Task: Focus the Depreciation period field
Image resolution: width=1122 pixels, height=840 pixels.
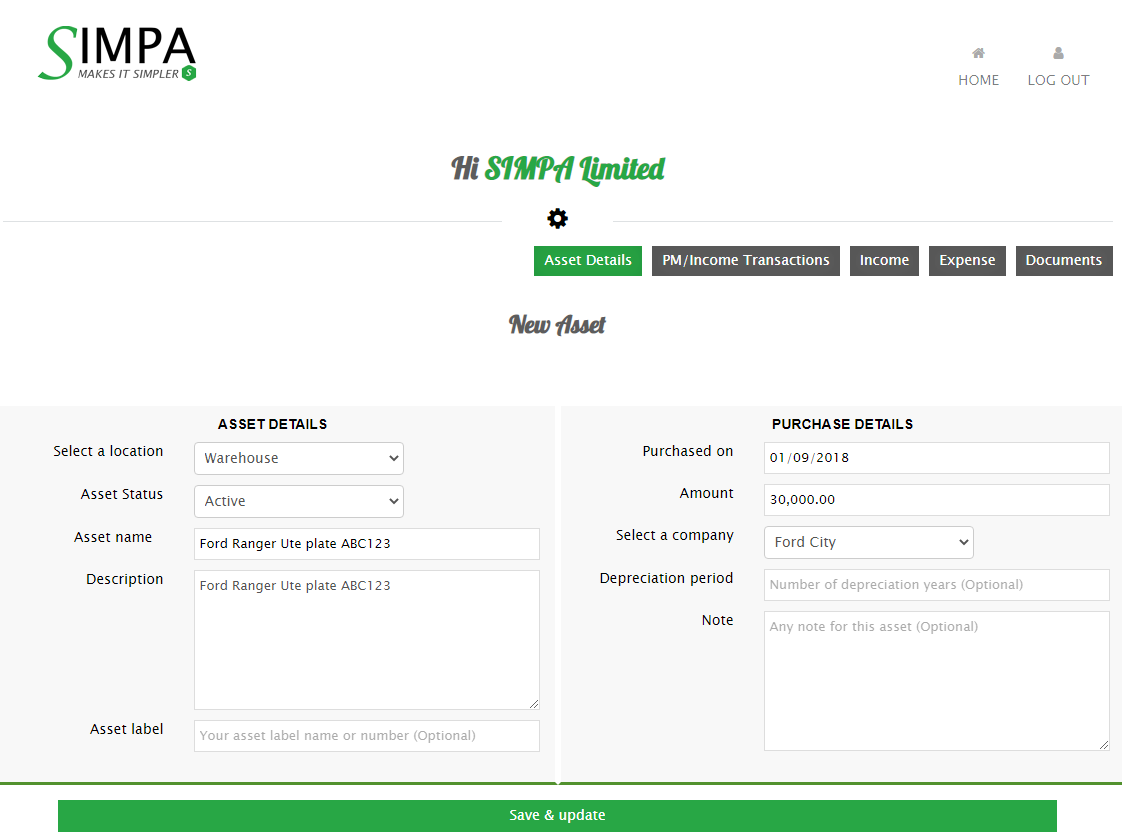Action: point(937,585)
